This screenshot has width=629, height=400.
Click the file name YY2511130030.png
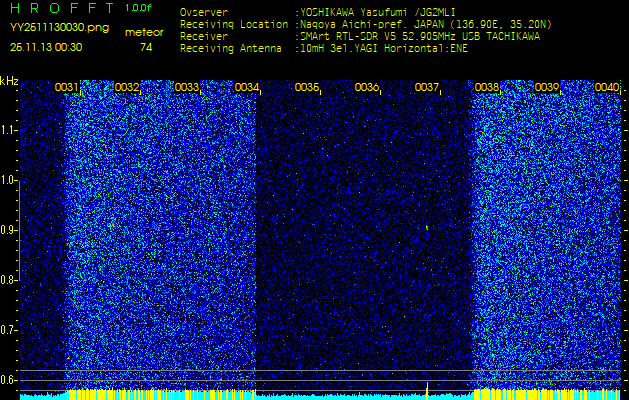tap(59, 28)
